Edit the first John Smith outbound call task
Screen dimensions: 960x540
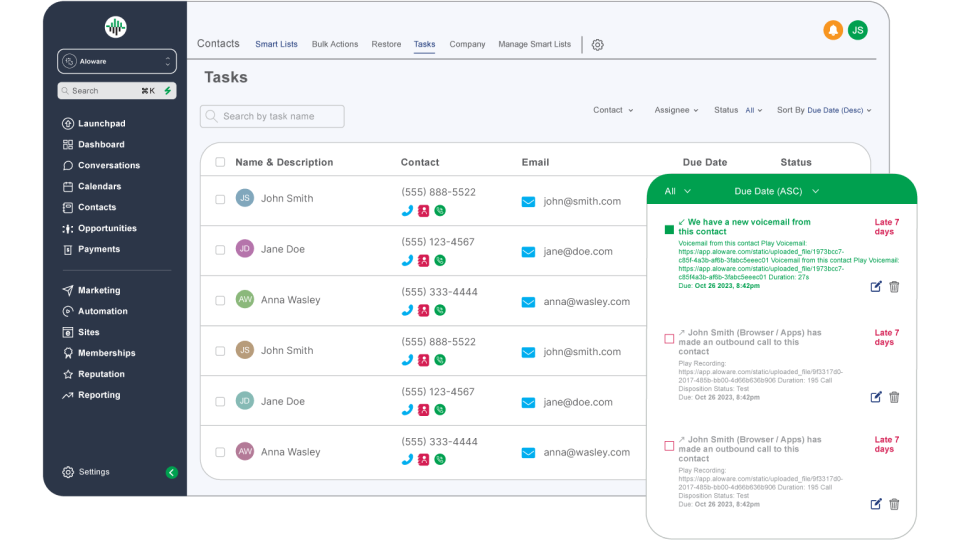pos(876,397)
